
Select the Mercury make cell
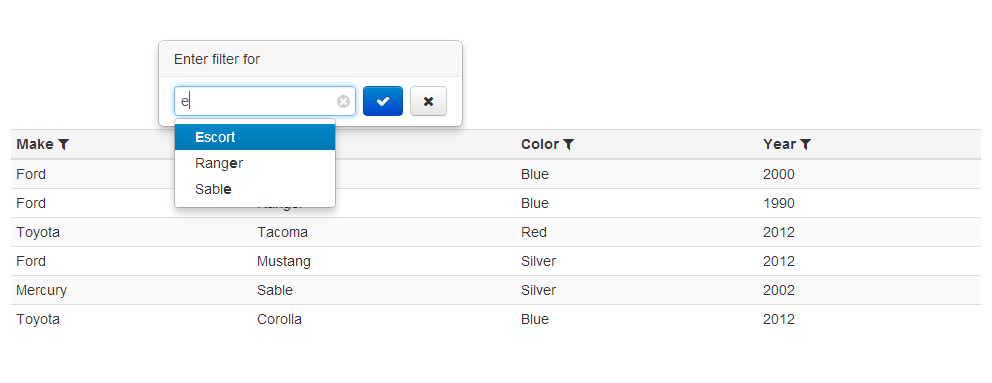(42, 291)
